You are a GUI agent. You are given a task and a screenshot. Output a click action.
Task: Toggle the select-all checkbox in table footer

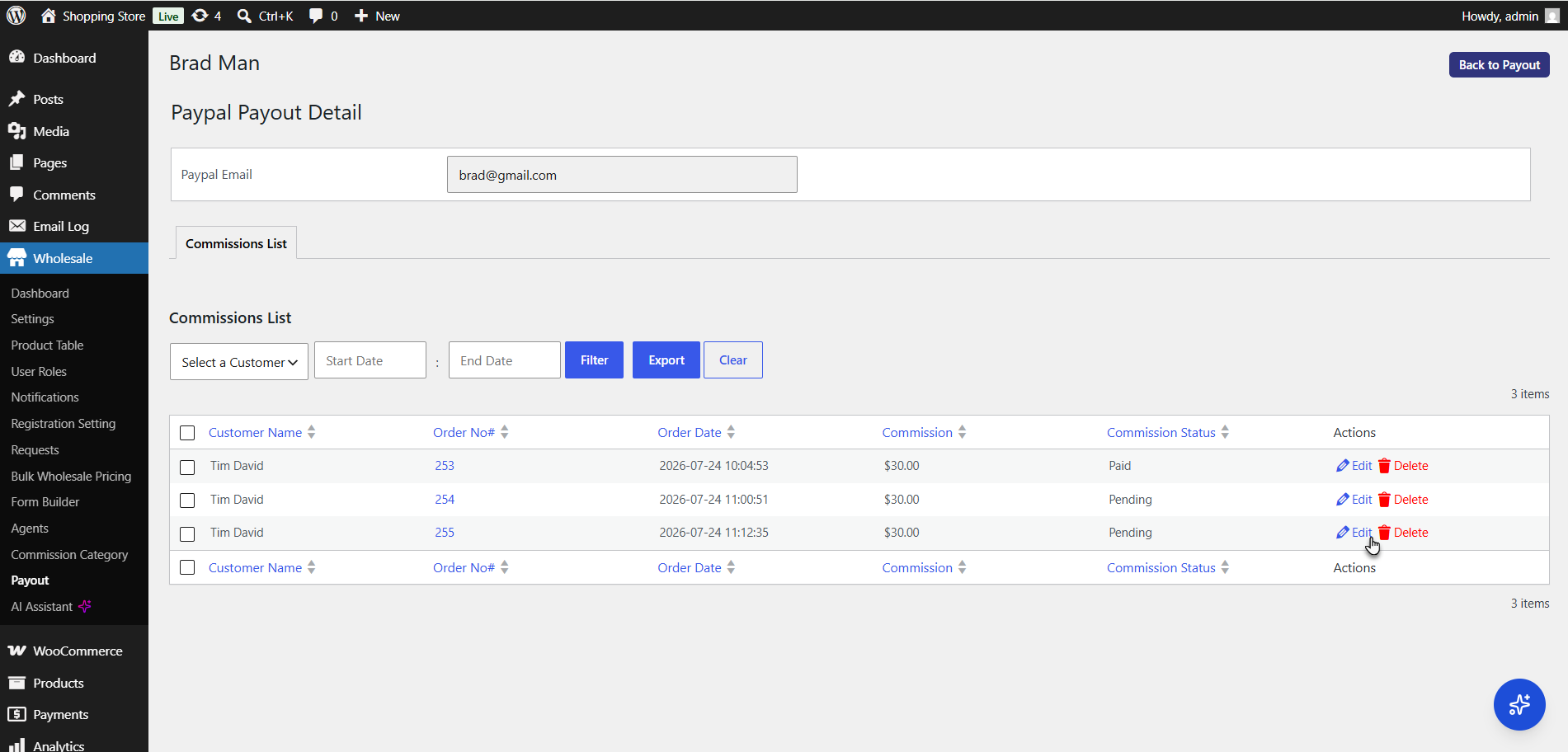(x=187, y=567)
